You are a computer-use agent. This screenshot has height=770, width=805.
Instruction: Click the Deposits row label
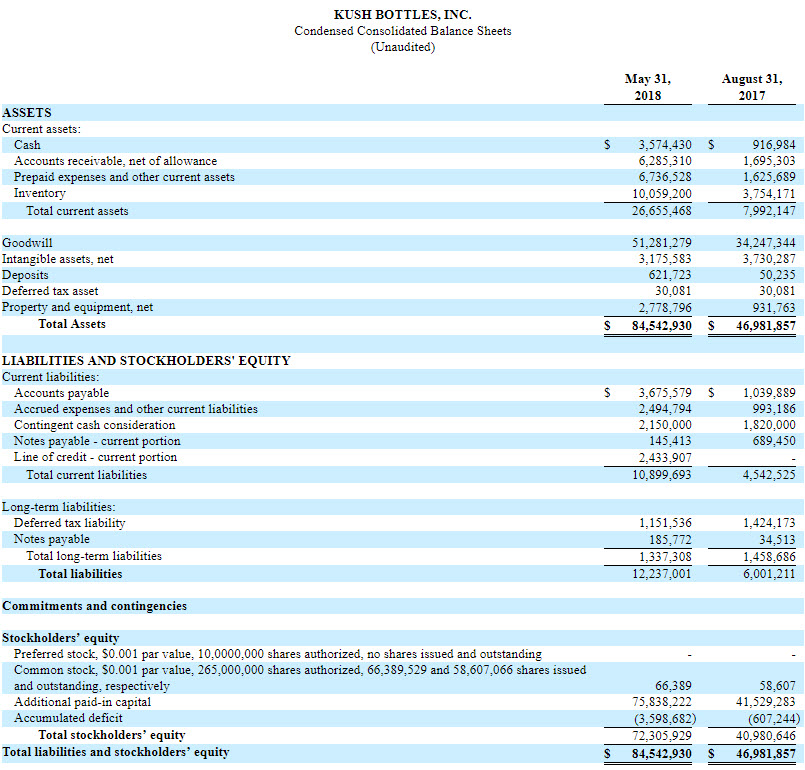tap(25, 274)
